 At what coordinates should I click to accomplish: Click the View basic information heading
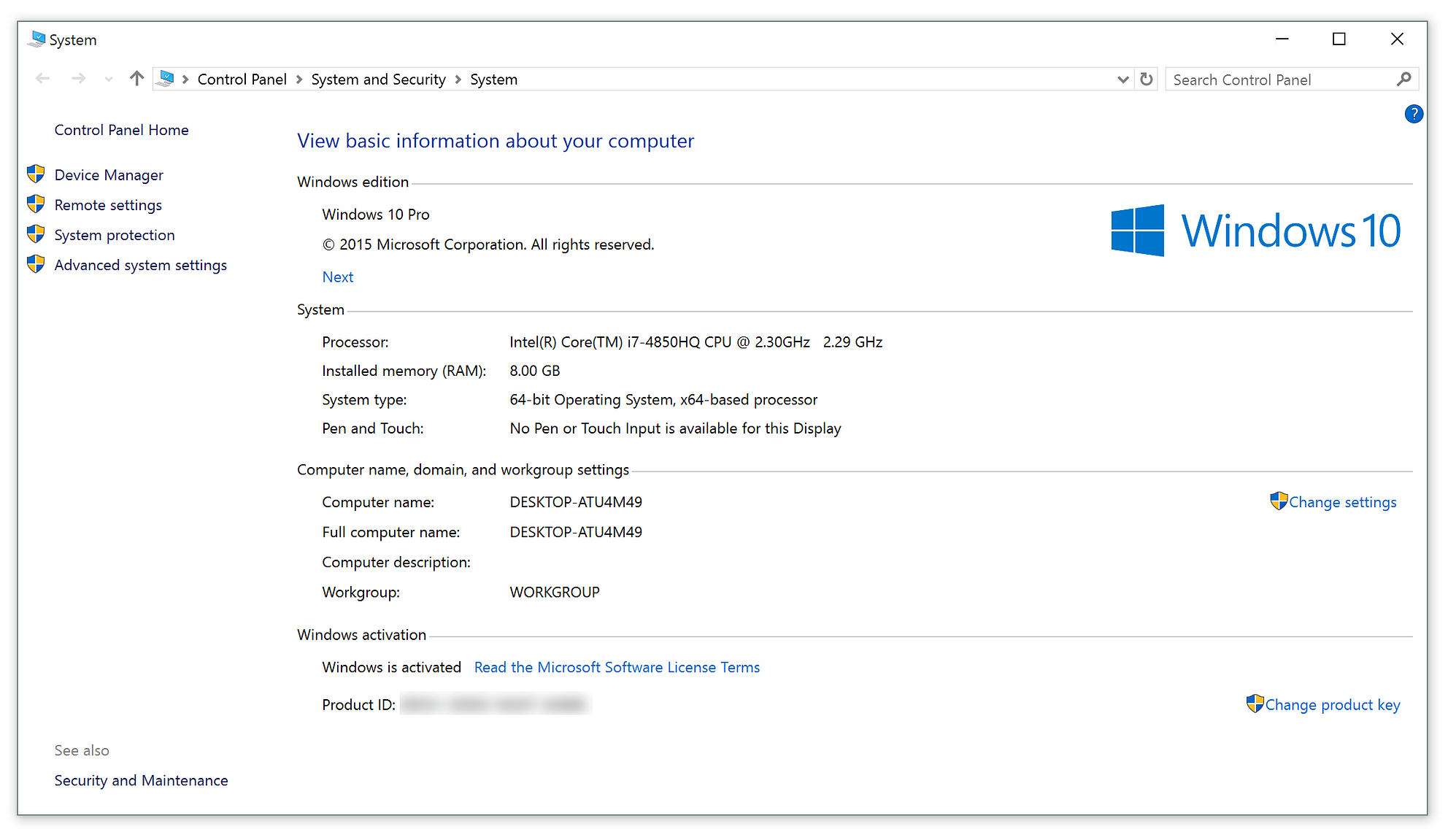tap(496, 141)
